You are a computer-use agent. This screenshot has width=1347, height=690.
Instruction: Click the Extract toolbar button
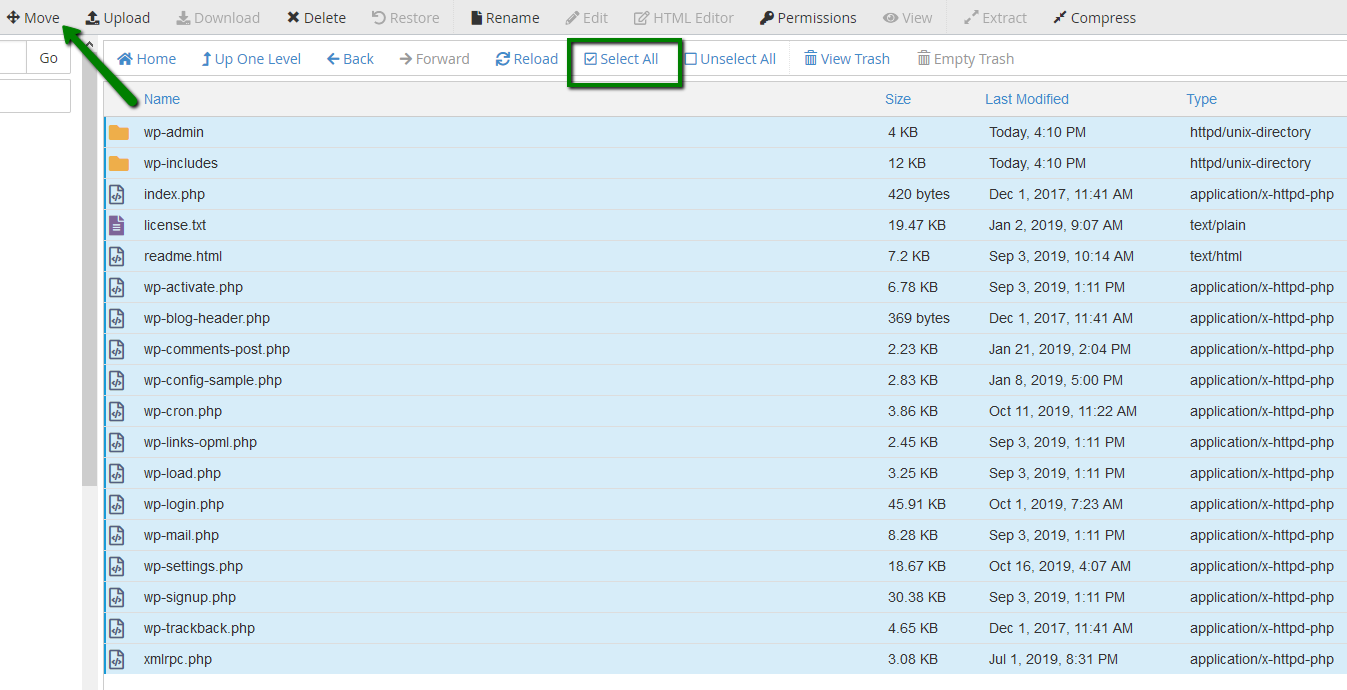(x=995, y=18)
